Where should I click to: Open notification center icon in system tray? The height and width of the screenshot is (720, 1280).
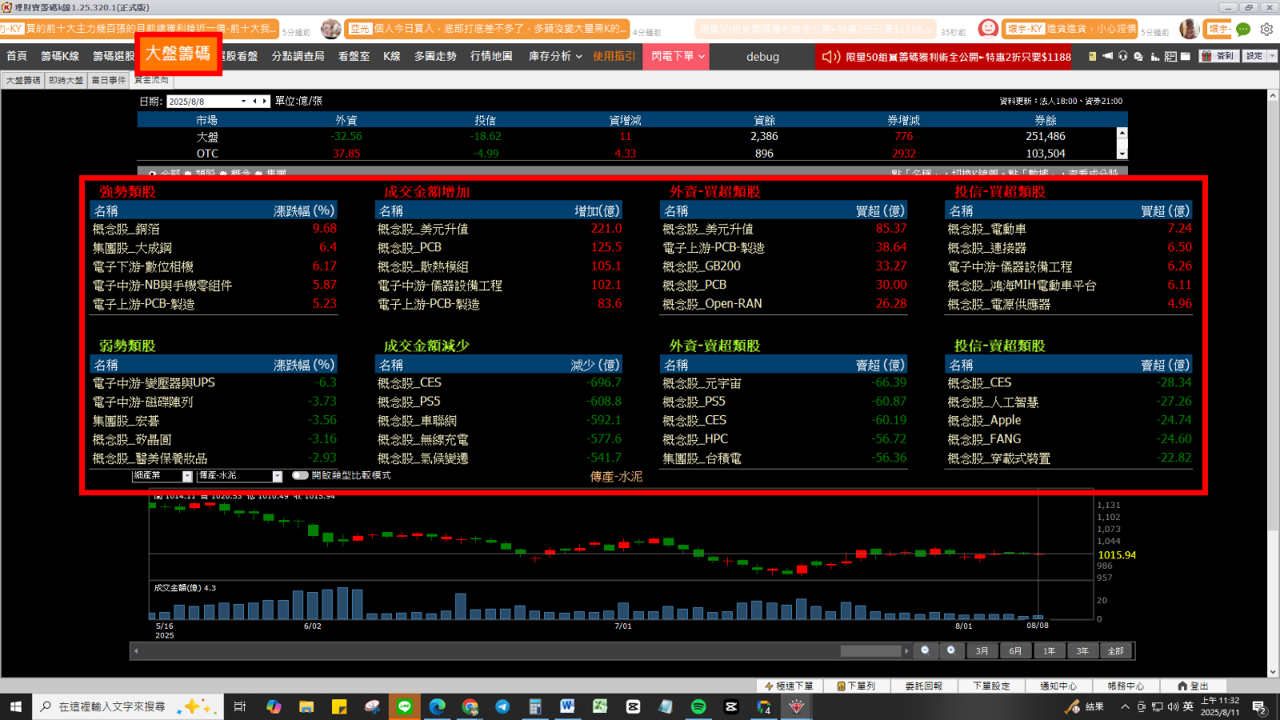pos(1262,706)
